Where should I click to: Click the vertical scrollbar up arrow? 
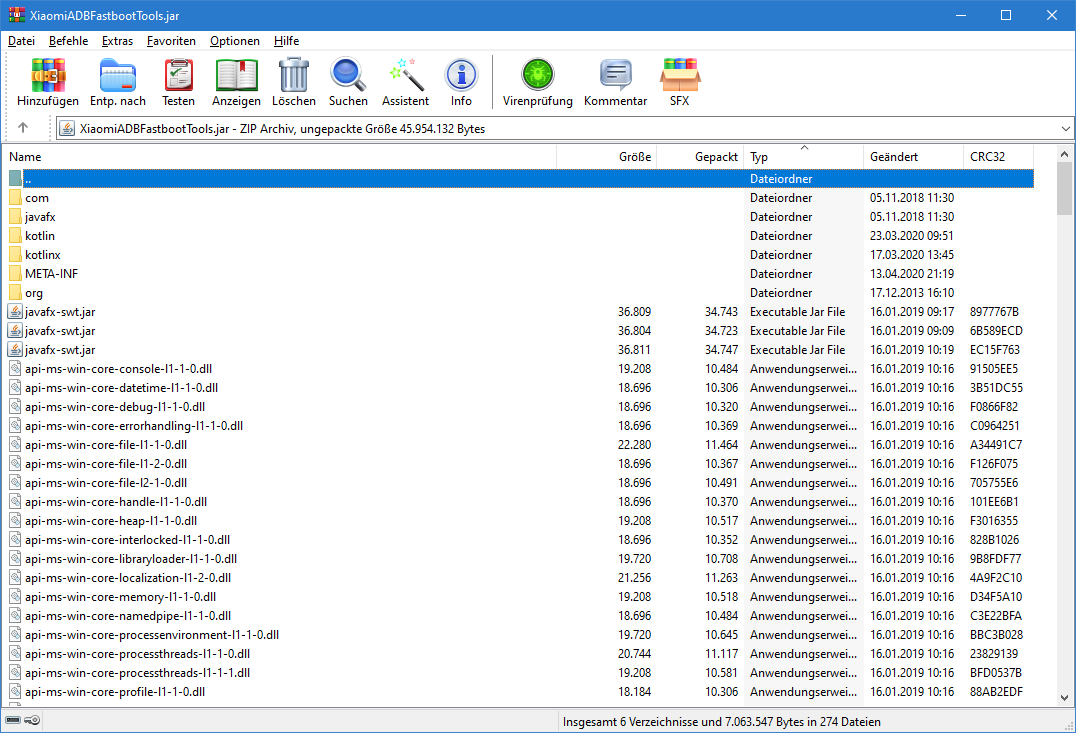[1064, 154]
